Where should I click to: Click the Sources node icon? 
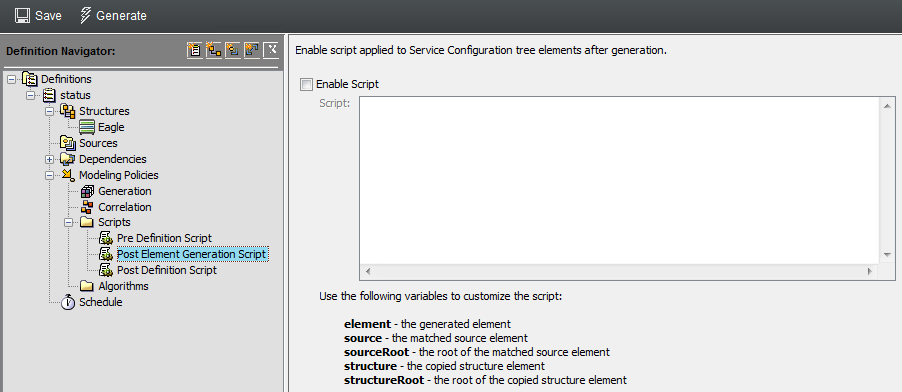[x=68, y=143]
